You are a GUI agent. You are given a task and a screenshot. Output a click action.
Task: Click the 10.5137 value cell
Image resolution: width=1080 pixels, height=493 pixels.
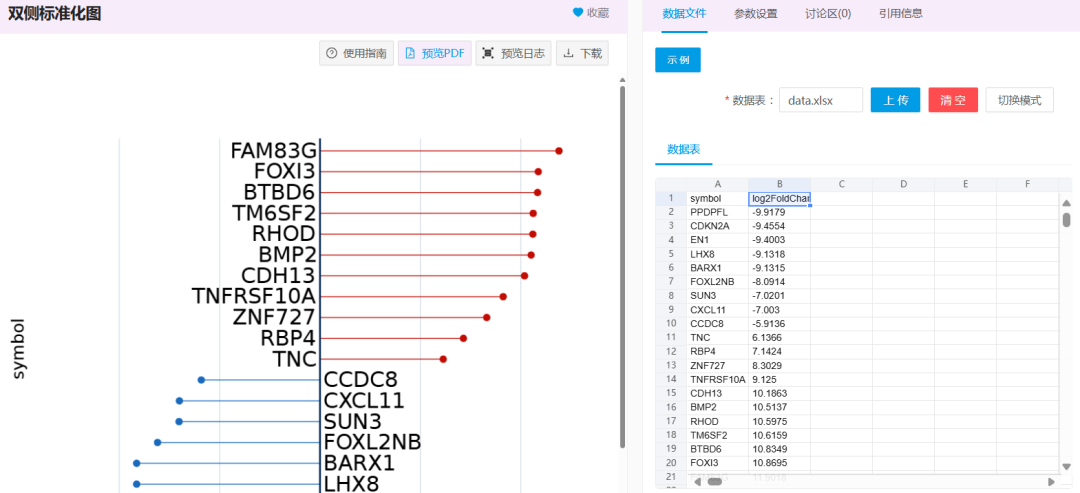[779, 407]
